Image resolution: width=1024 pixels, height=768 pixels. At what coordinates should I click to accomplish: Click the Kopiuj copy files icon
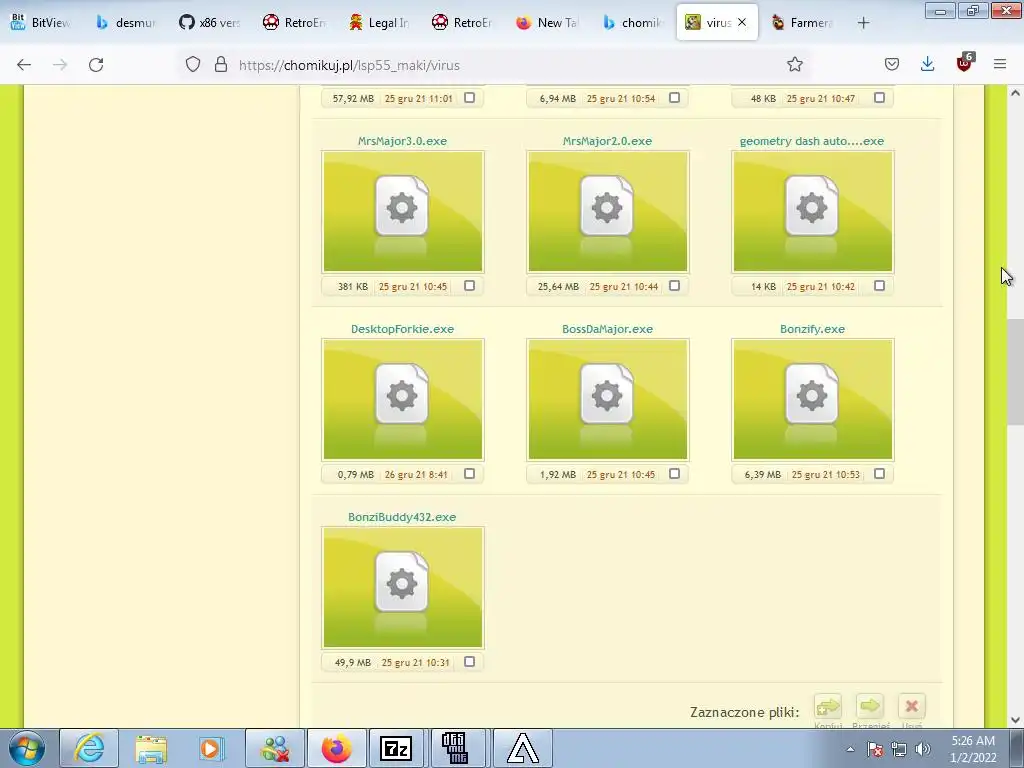[827, 707]
